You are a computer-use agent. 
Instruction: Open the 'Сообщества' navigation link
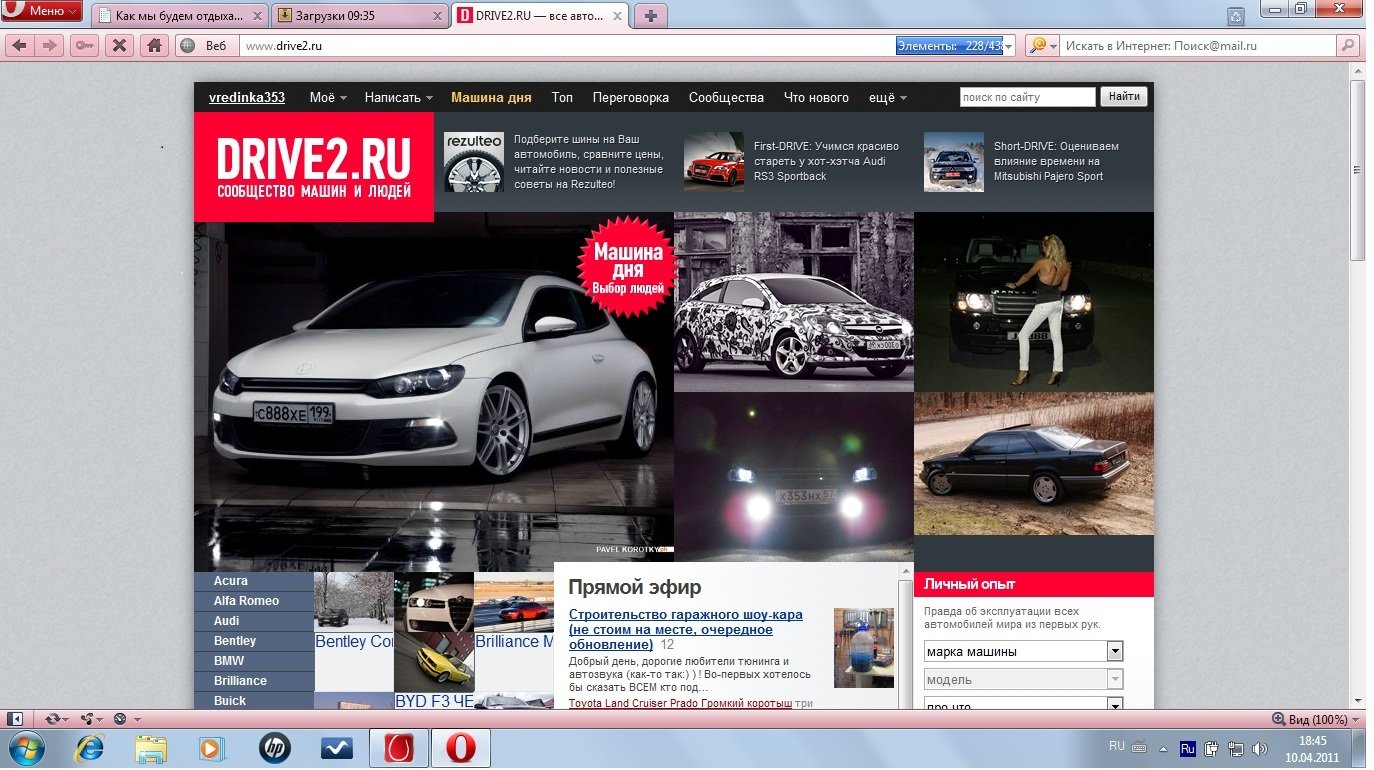[726, 97]
